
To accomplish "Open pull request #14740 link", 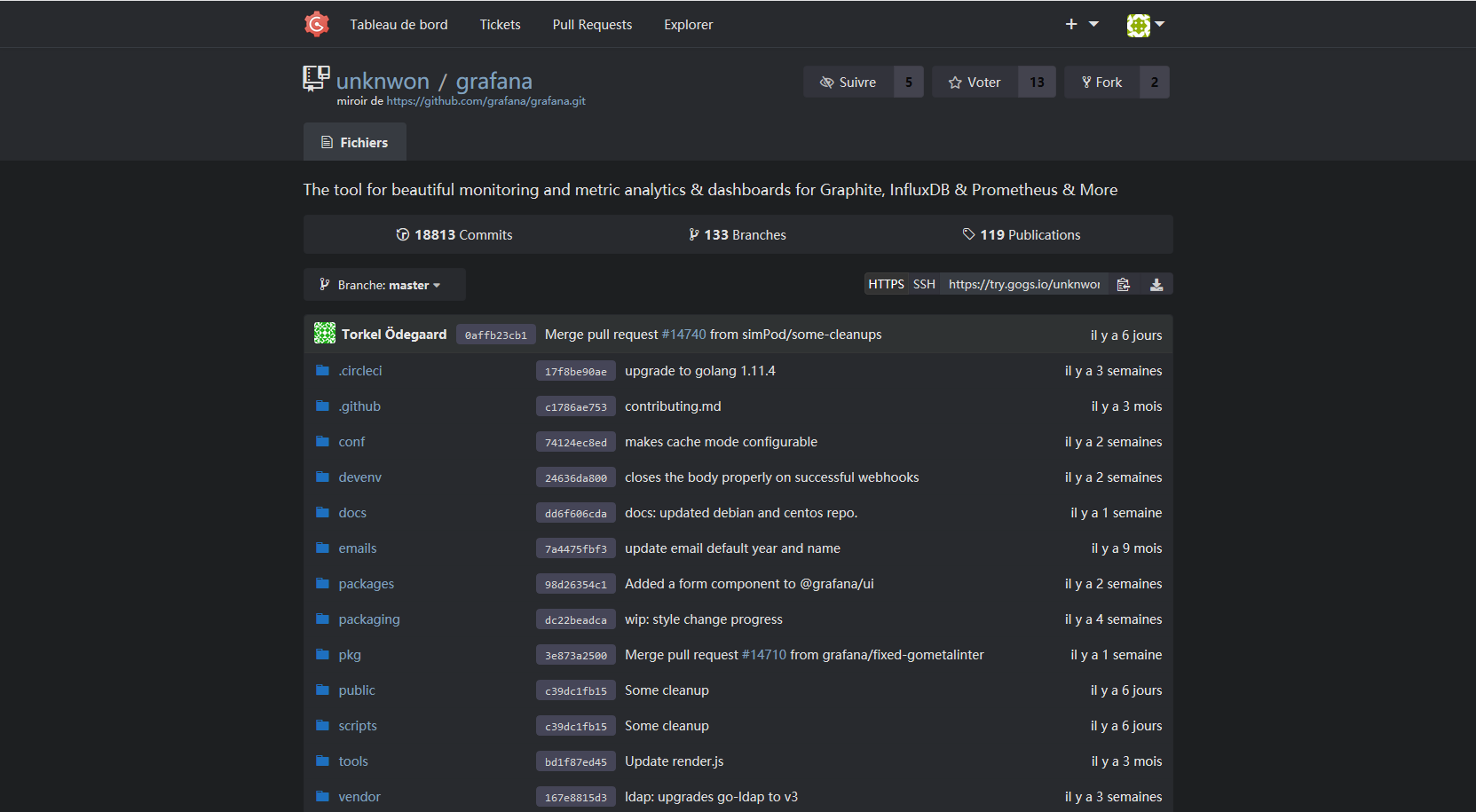I will point(683,335).
